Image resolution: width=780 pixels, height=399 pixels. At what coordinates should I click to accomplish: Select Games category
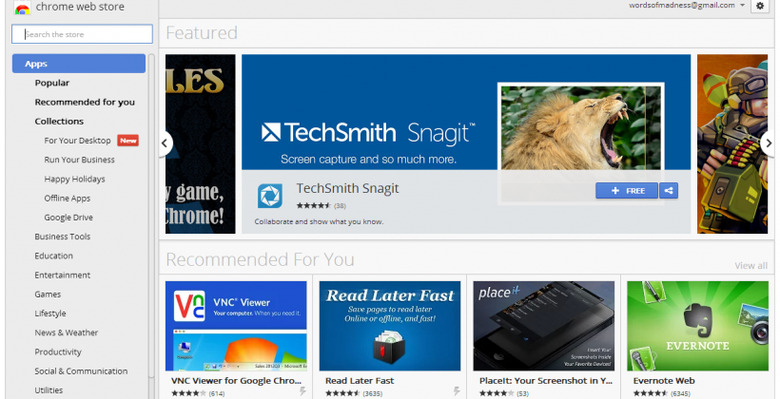click(48, 294)
